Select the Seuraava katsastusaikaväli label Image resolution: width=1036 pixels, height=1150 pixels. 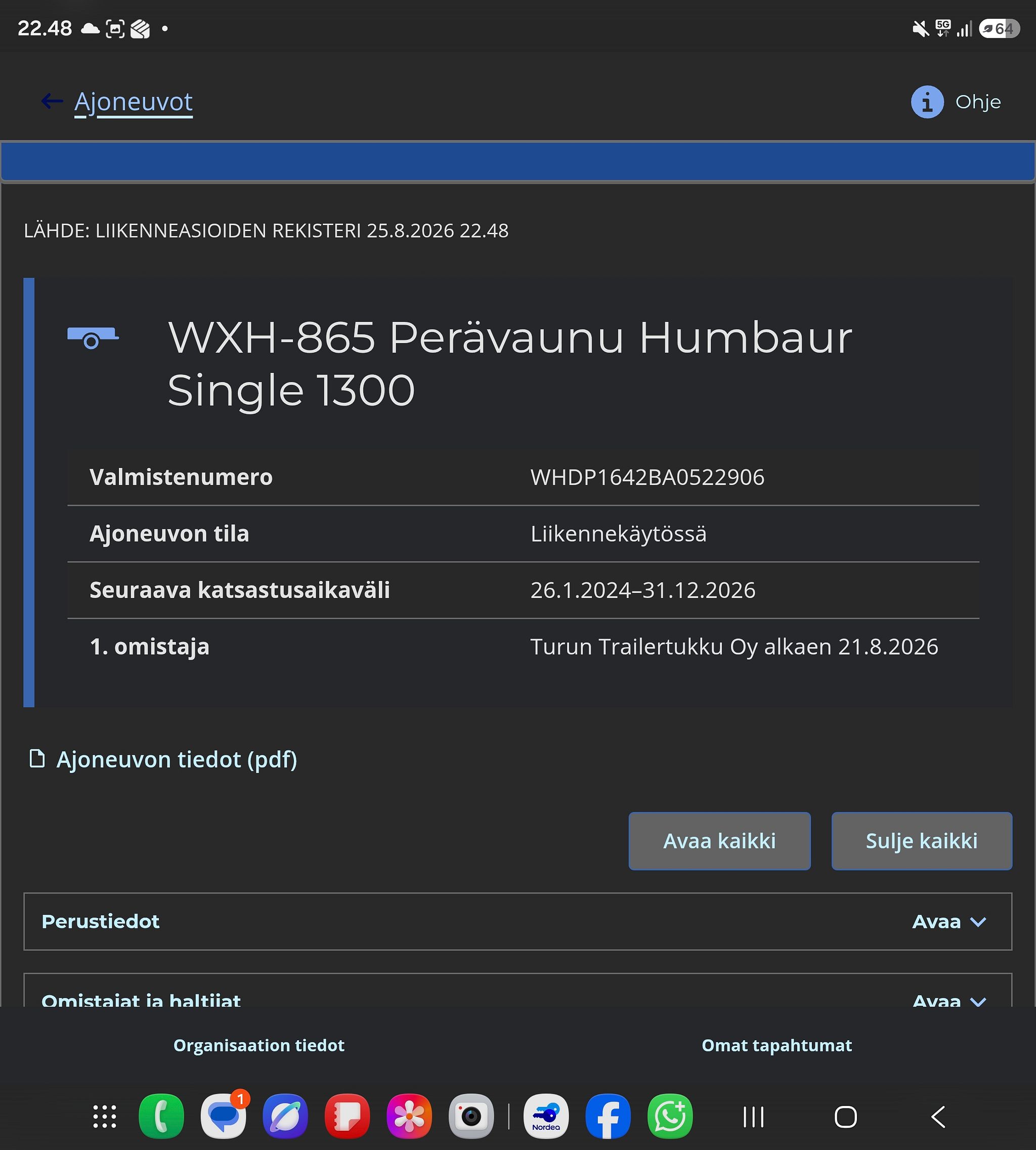[240, 590]
